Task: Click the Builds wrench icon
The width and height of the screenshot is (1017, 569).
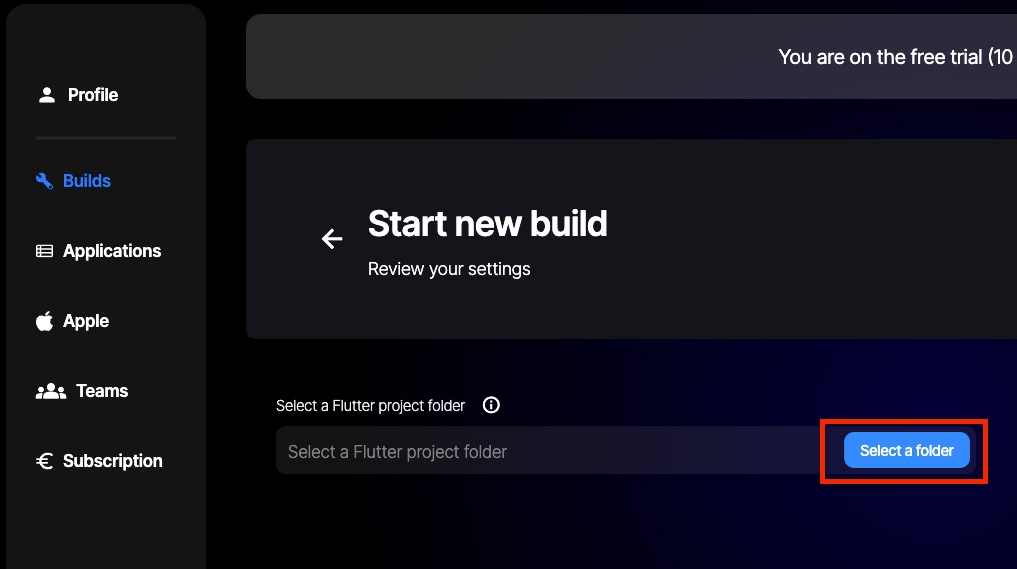Action: point(44,181)
